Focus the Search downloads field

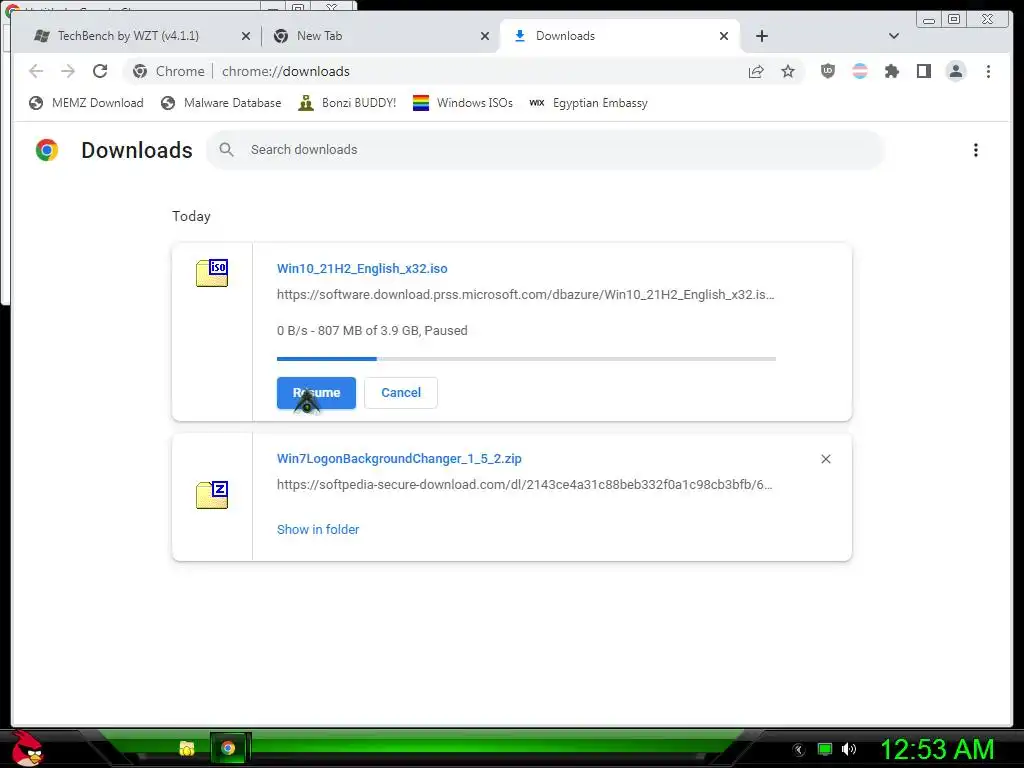click(546, 150)
